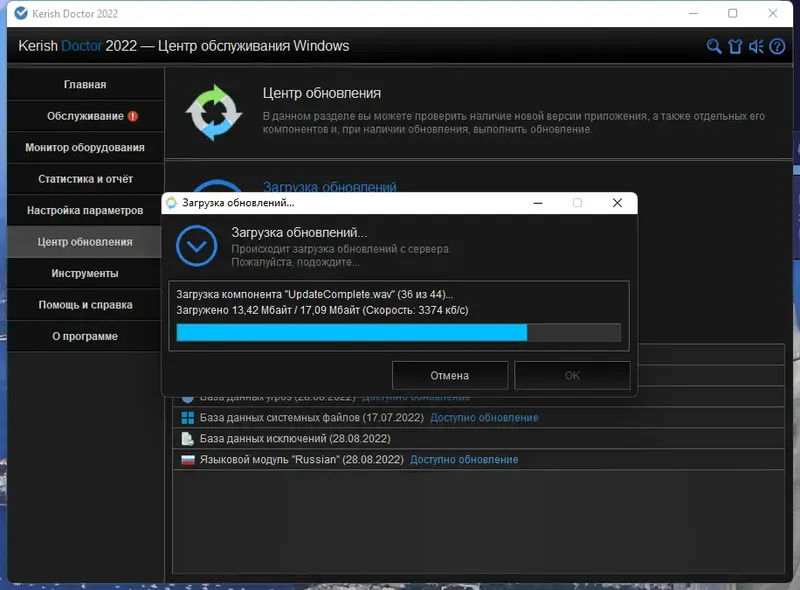800x590 pixels.
Task: Click the document icon of exclusions database
Action: 188,438
